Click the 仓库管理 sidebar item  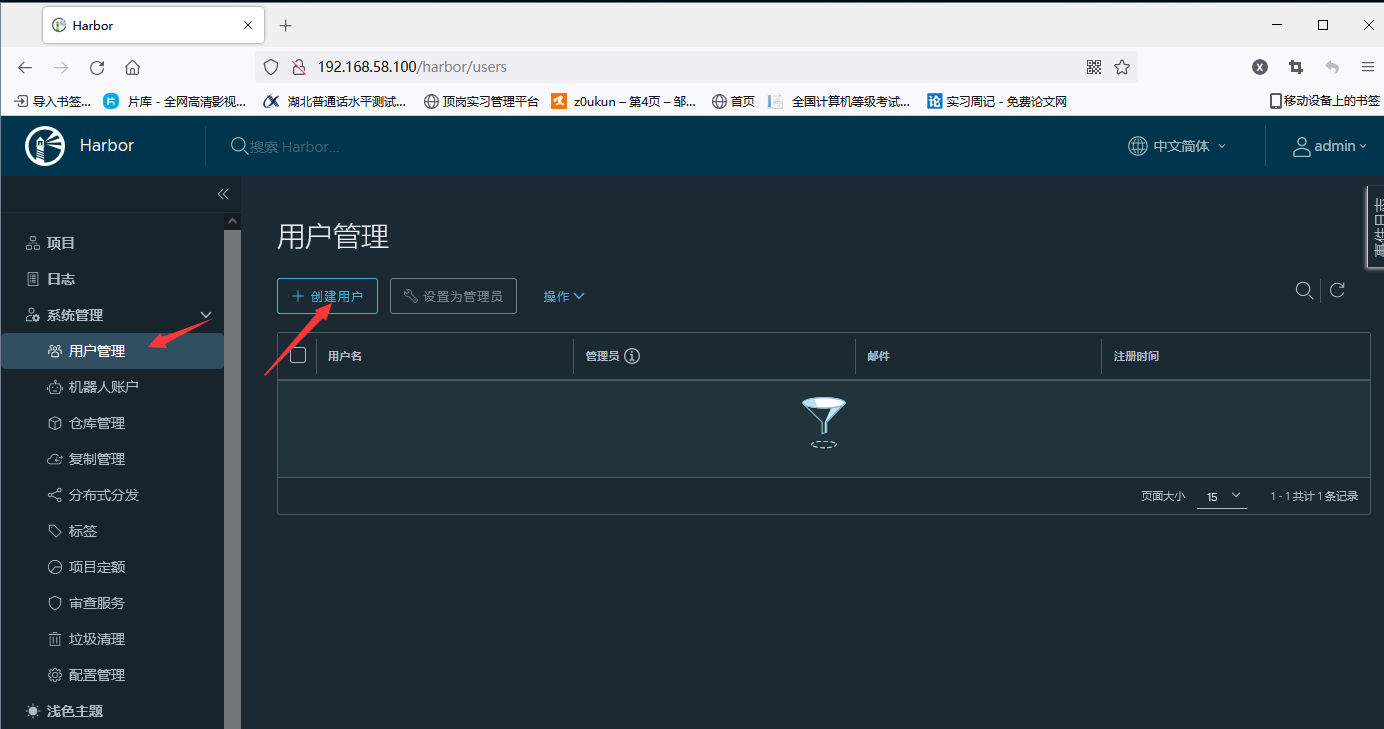[93, 422]
